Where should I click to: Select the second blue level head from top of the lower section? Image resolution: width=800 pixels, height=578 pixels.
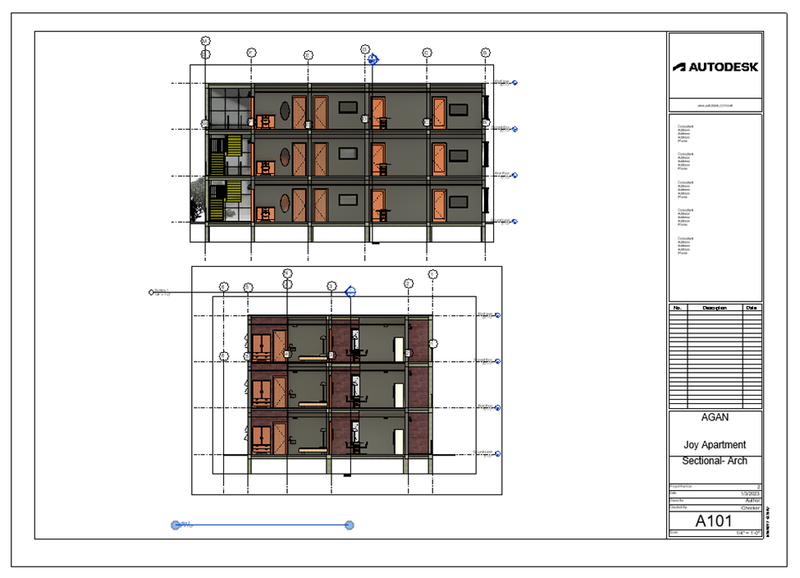pos(497,361)
